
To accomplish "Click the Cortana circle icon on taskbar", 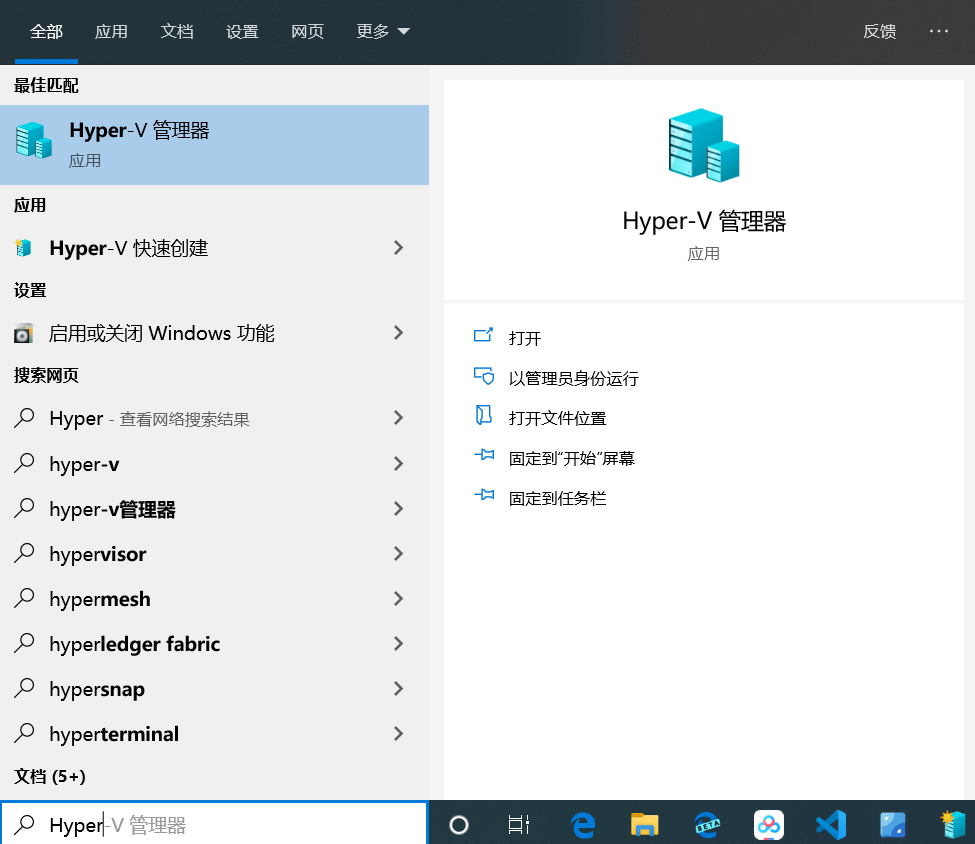I will pyautogui.click(x=459, y=825).
